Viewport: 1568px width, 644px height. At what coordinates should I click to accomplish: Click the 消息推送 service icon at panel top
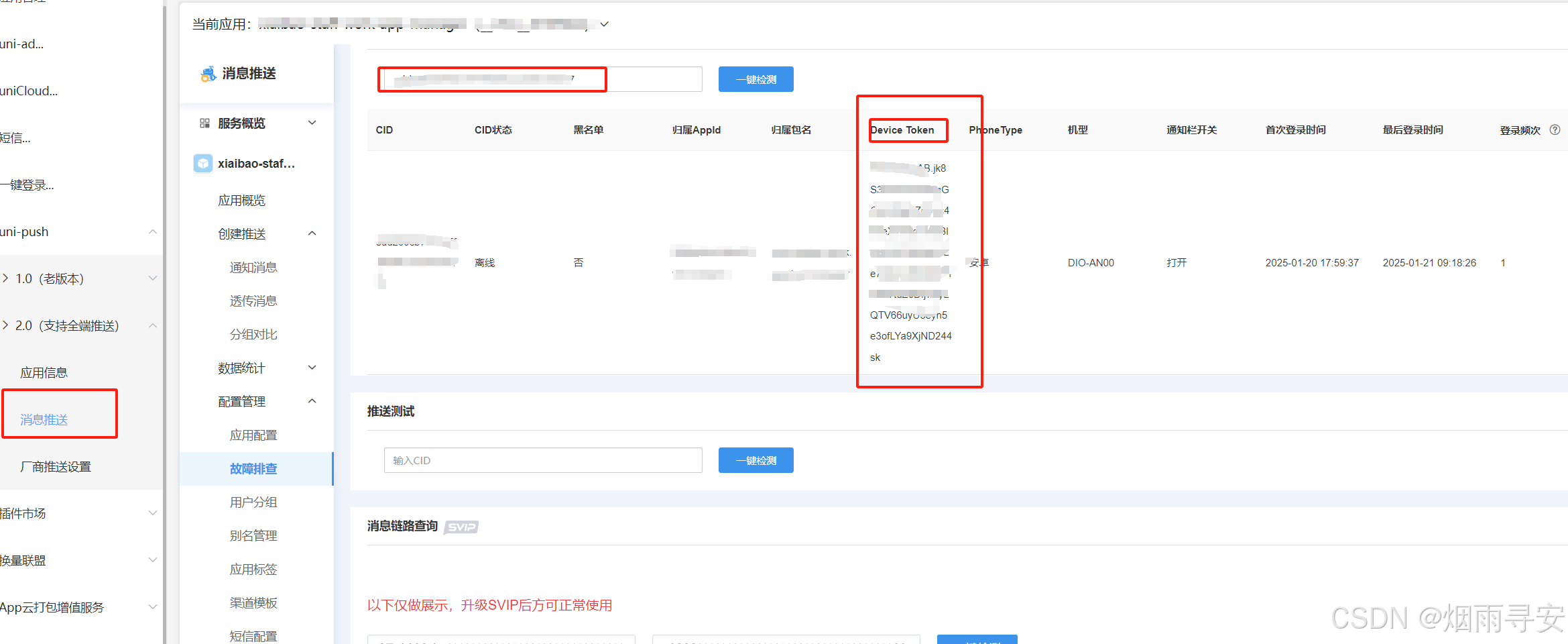point(208,73)
